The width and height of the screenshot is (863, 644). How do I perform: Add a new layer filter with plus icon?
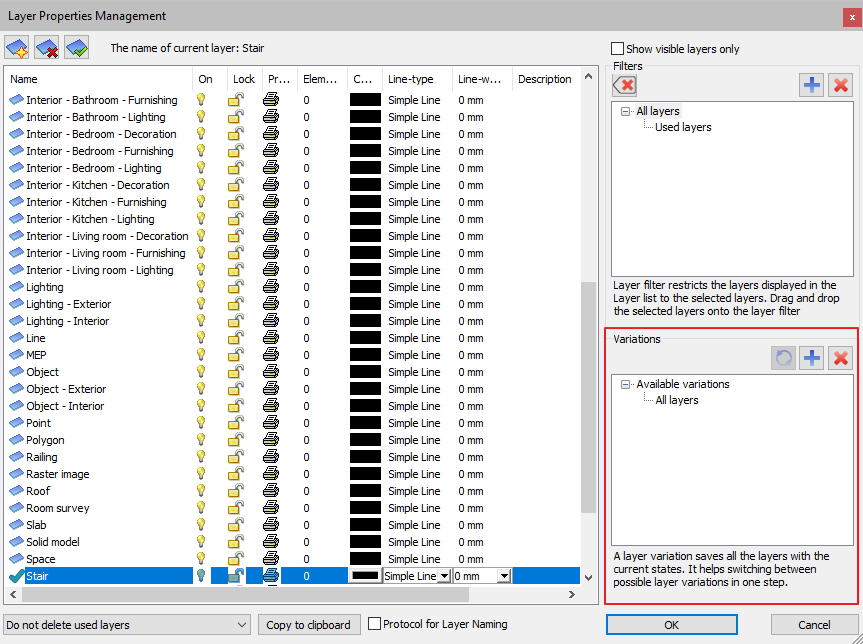(x=811, y=85)
